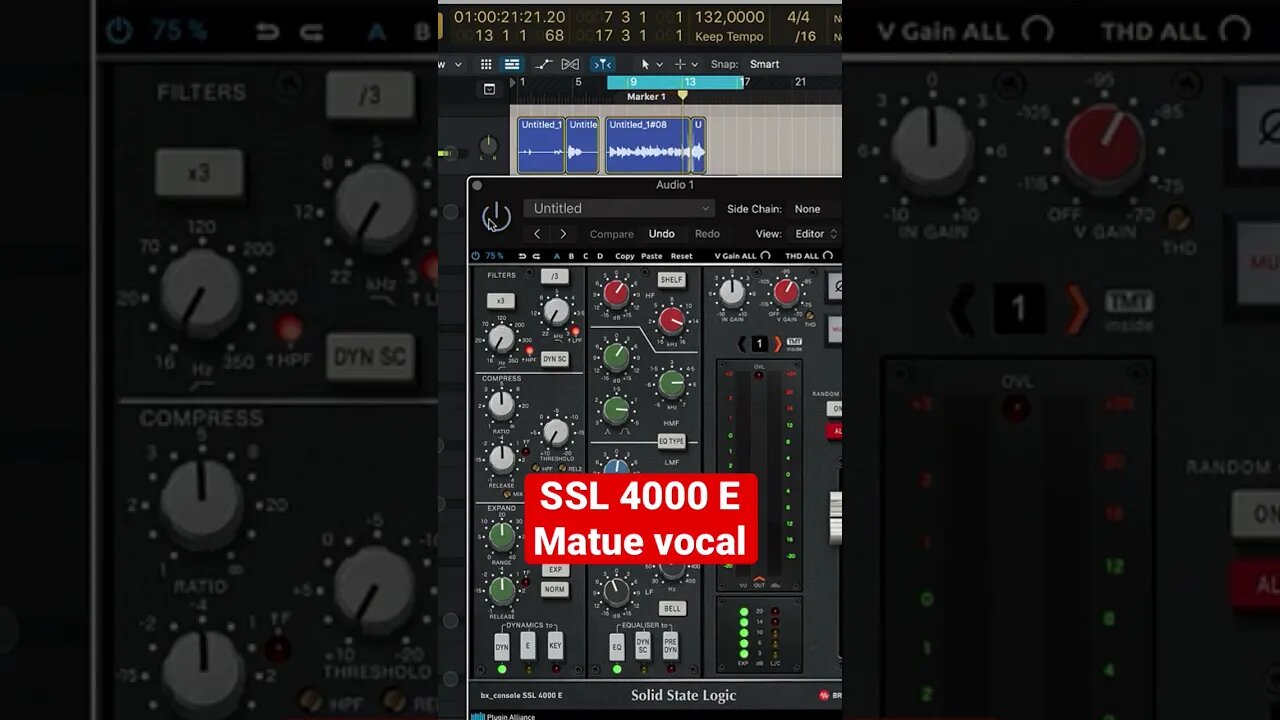This screenshot has width=1280, height=720.
Task: Toggle the /3 filter button
Action: tap(553, 276)
